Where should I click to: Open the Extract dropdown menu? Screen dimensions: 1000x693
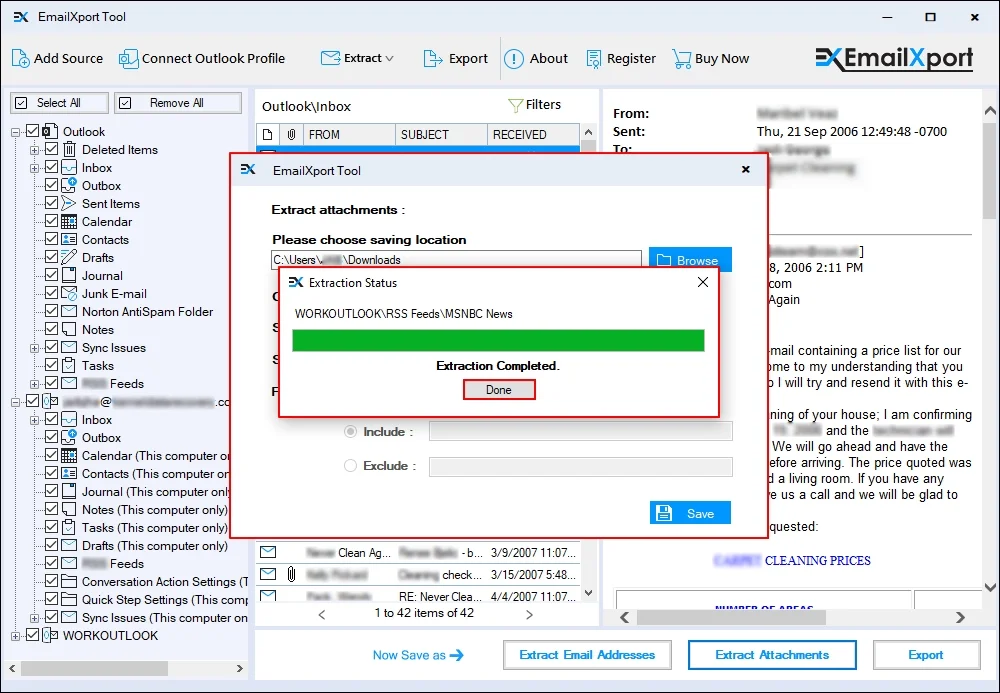point(358,58)
